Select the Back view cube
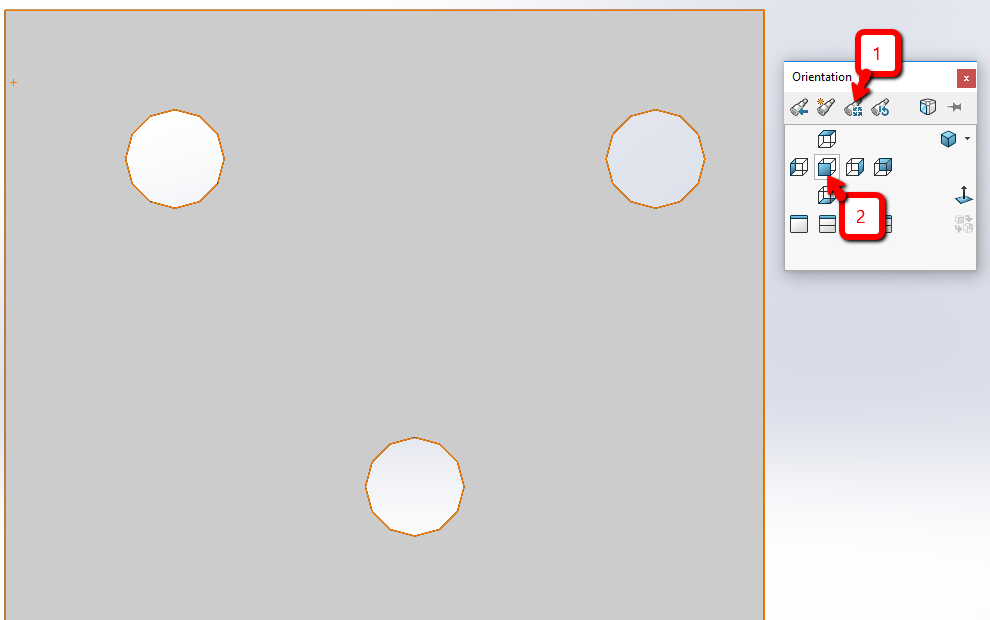Viewport: 990px width, 620px height. (x=883, y=167)
